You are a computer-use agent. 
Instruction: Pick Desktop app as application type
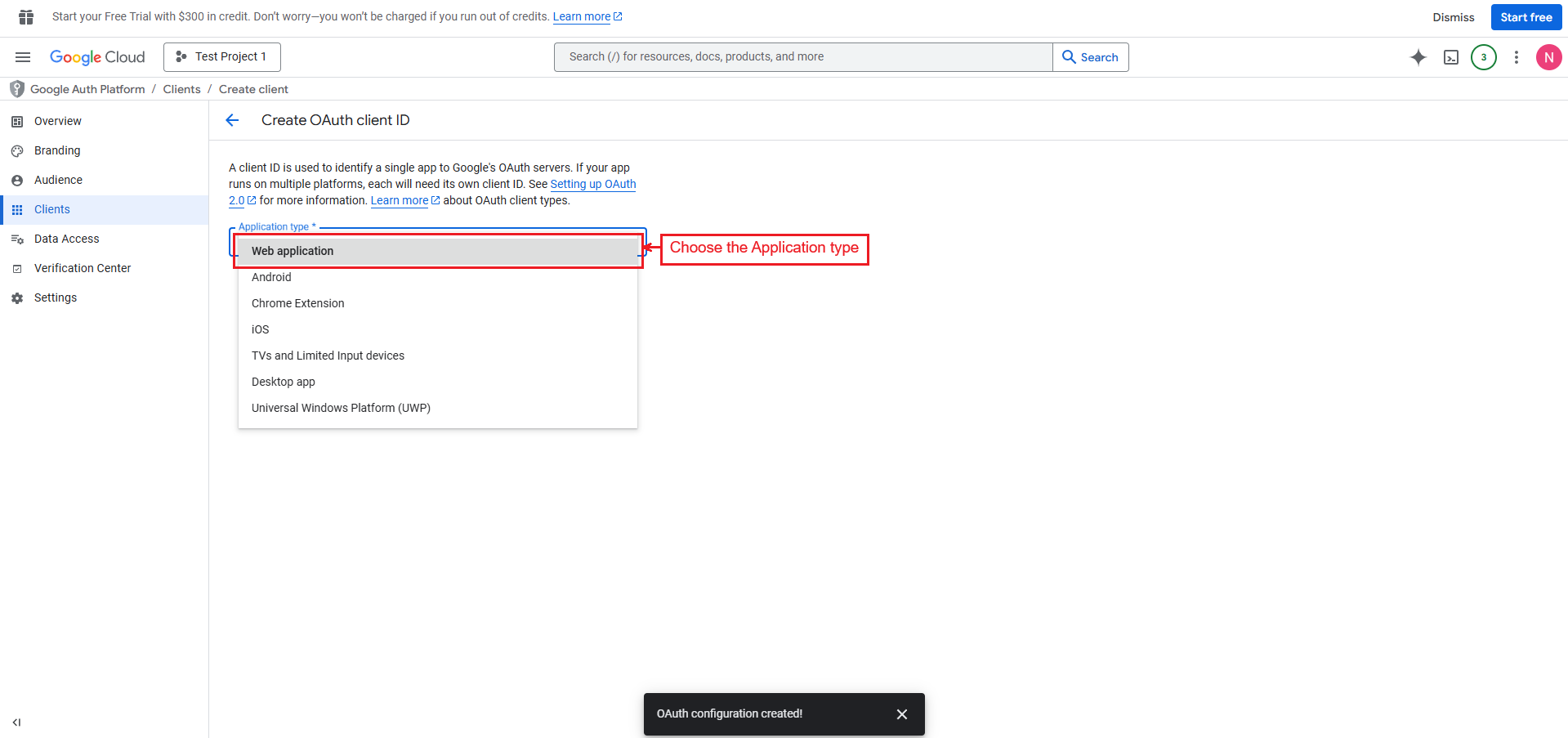(x=284, y=382)
